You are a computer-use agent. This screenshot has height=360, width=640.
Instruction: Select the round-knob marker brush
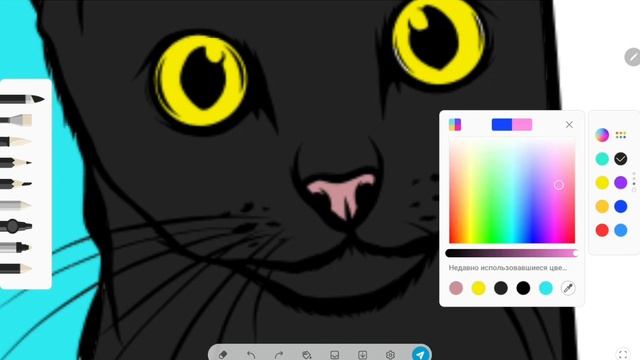point(16,226)
